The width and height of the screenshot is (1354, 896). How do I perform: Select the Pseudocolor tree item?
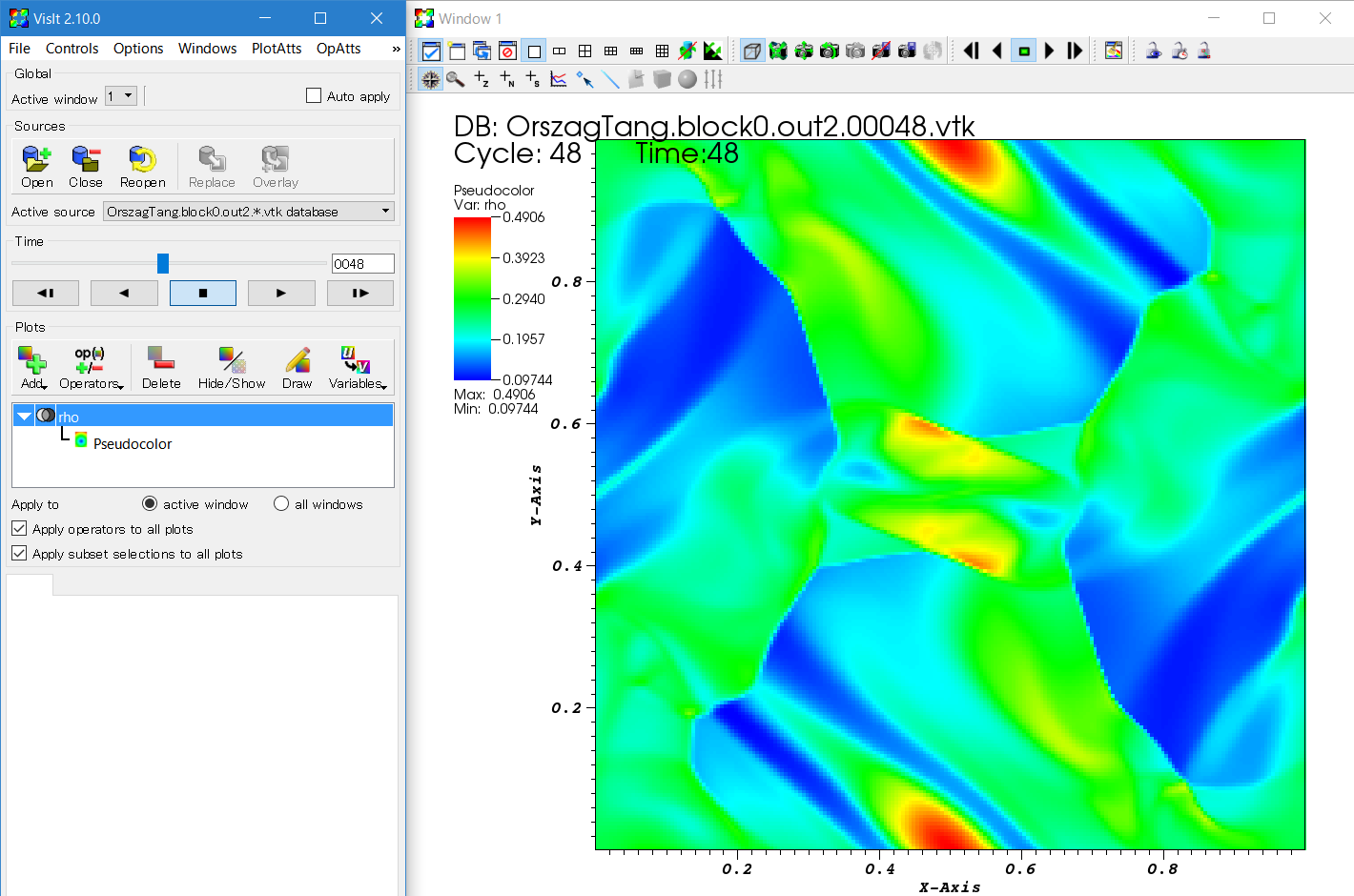tap(133, 443)
